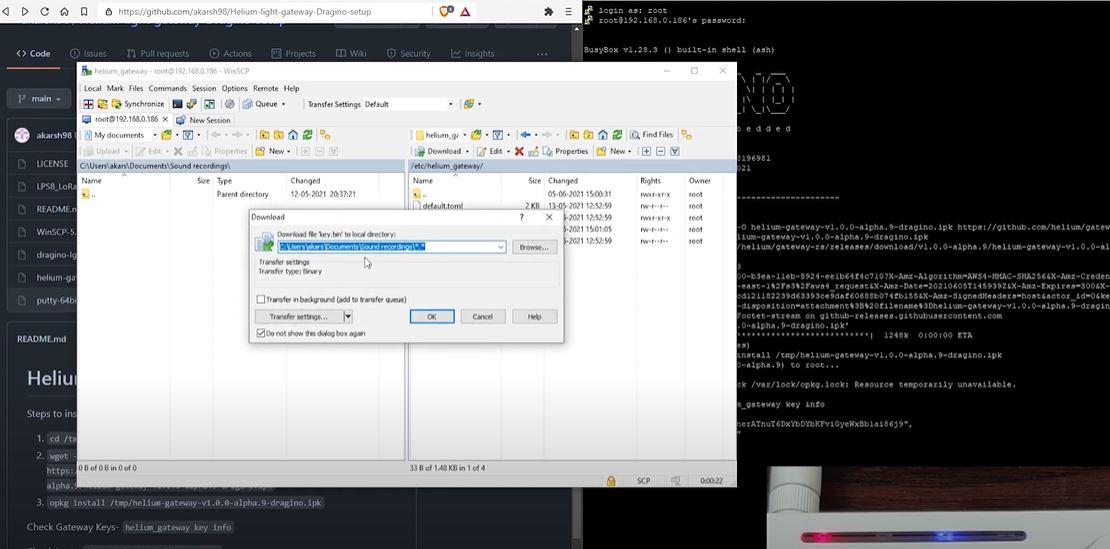Go to local home directory icon

294,134
